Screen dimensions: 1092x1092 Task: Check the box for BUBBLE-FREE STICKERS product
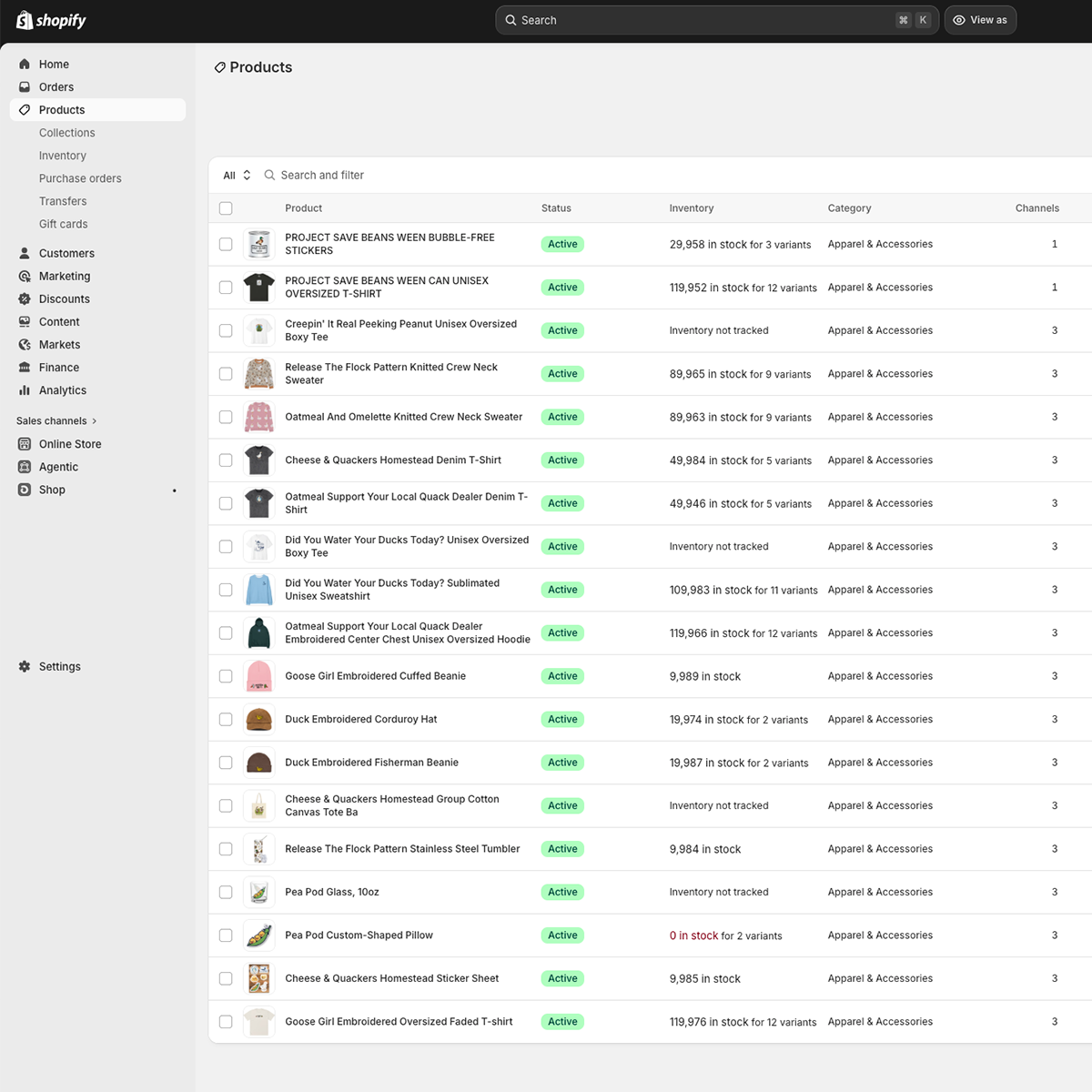226,244
